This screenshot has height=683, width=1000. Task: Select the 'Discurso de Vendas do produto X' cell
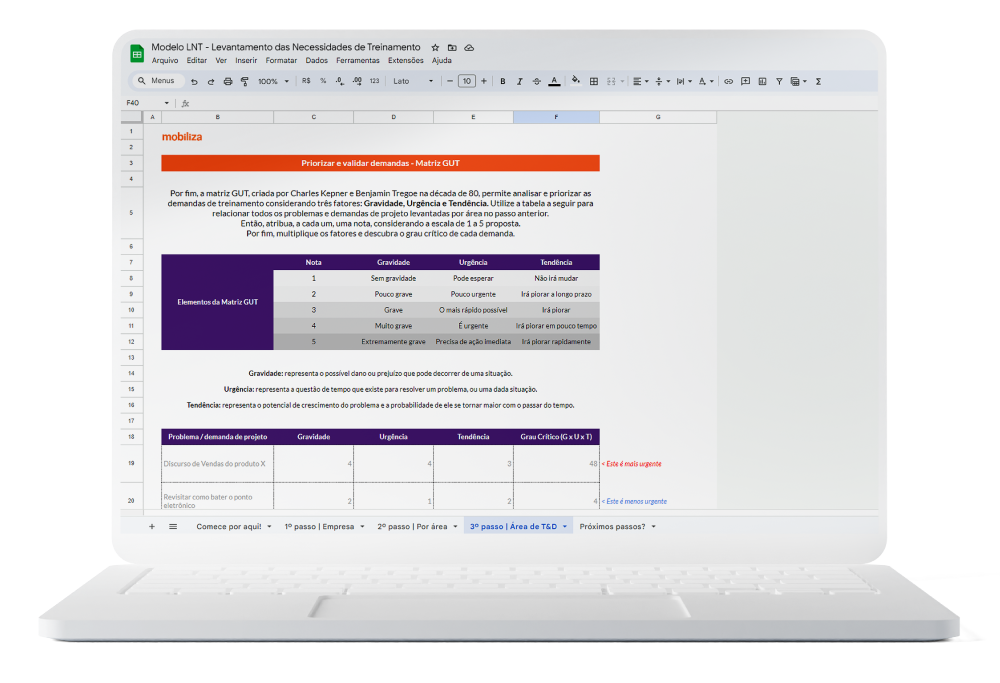coord(217,464)
